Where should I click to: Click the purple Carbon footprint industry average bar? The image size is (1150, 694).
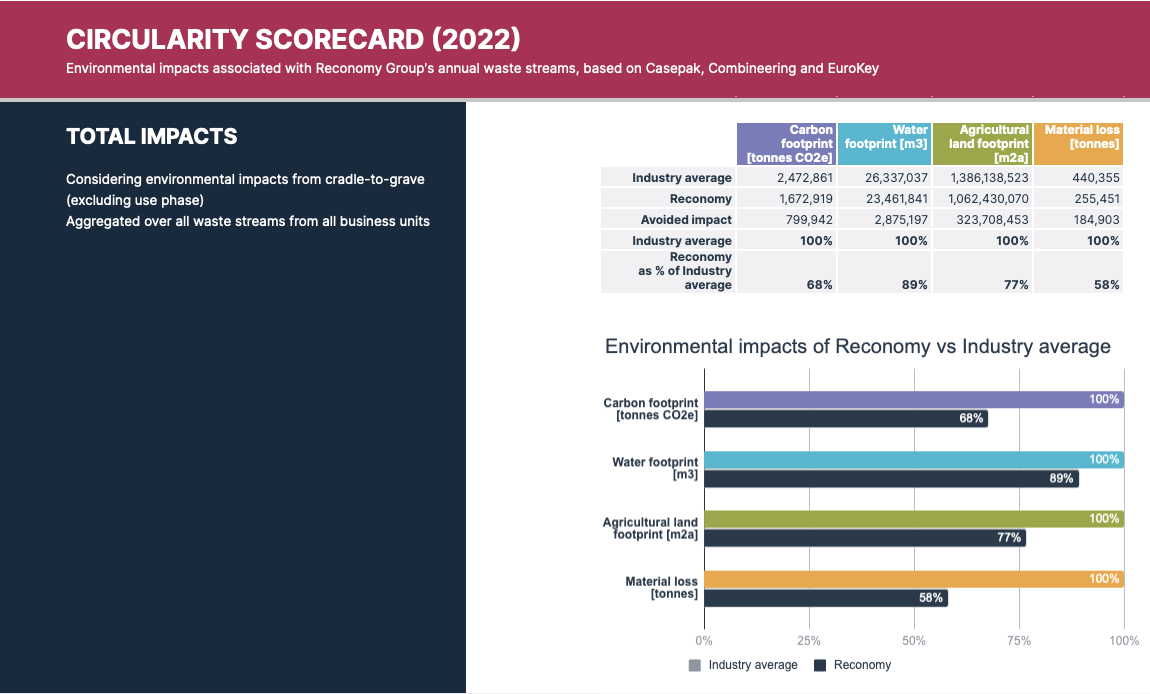pos(914,400)
